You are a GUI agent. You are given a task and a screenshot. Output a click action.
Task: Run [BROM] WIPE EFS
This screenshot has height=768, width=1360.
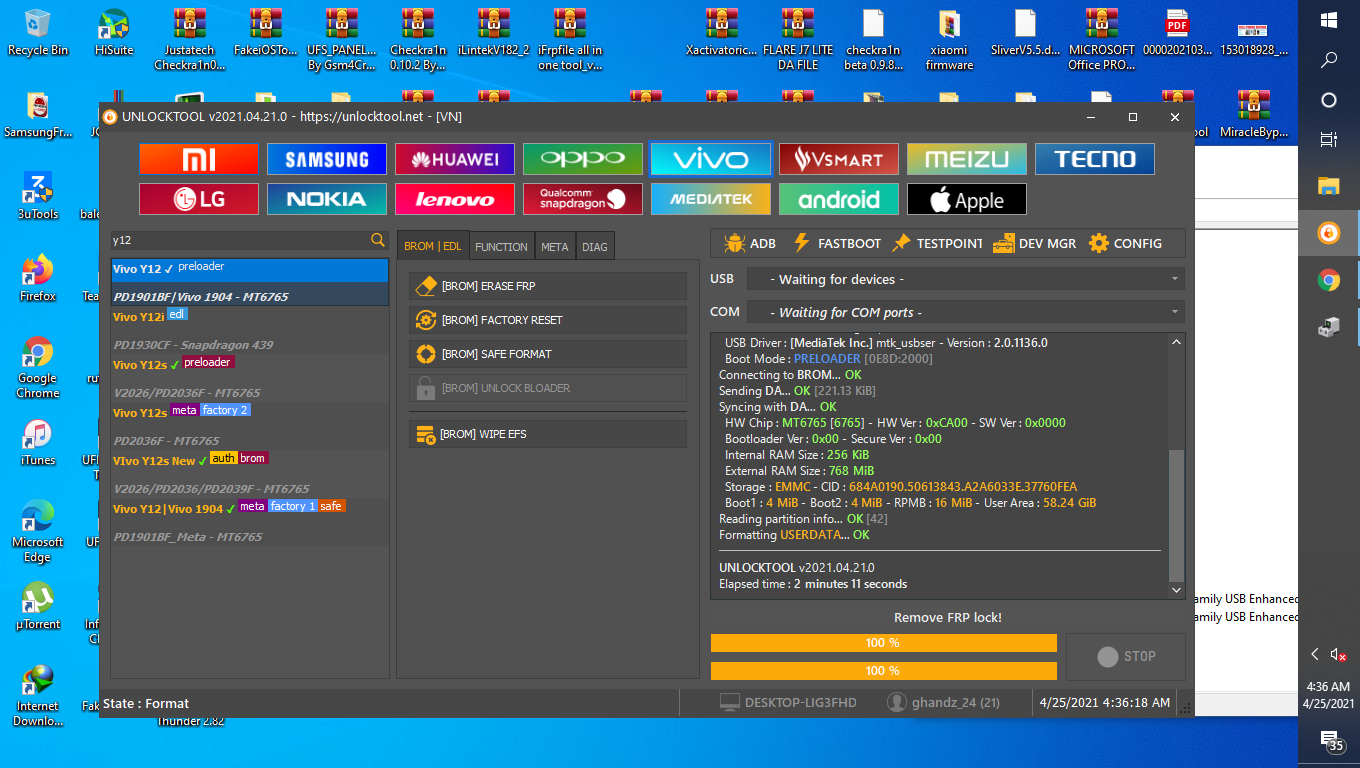pyautogui.click(x=548, y=434)
